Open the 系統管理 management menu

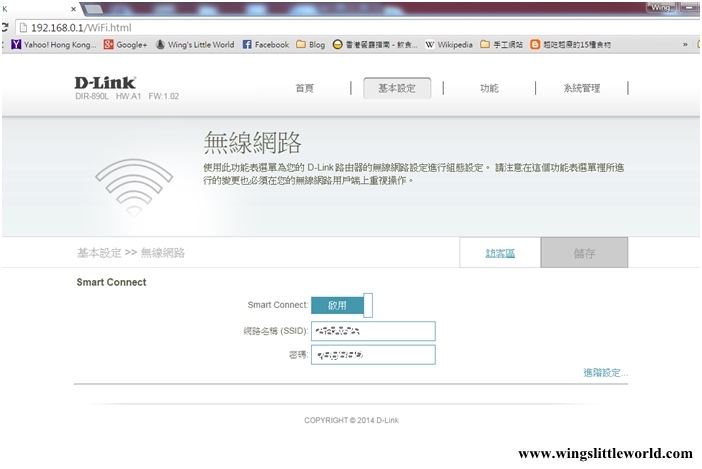tap(581, 88)
